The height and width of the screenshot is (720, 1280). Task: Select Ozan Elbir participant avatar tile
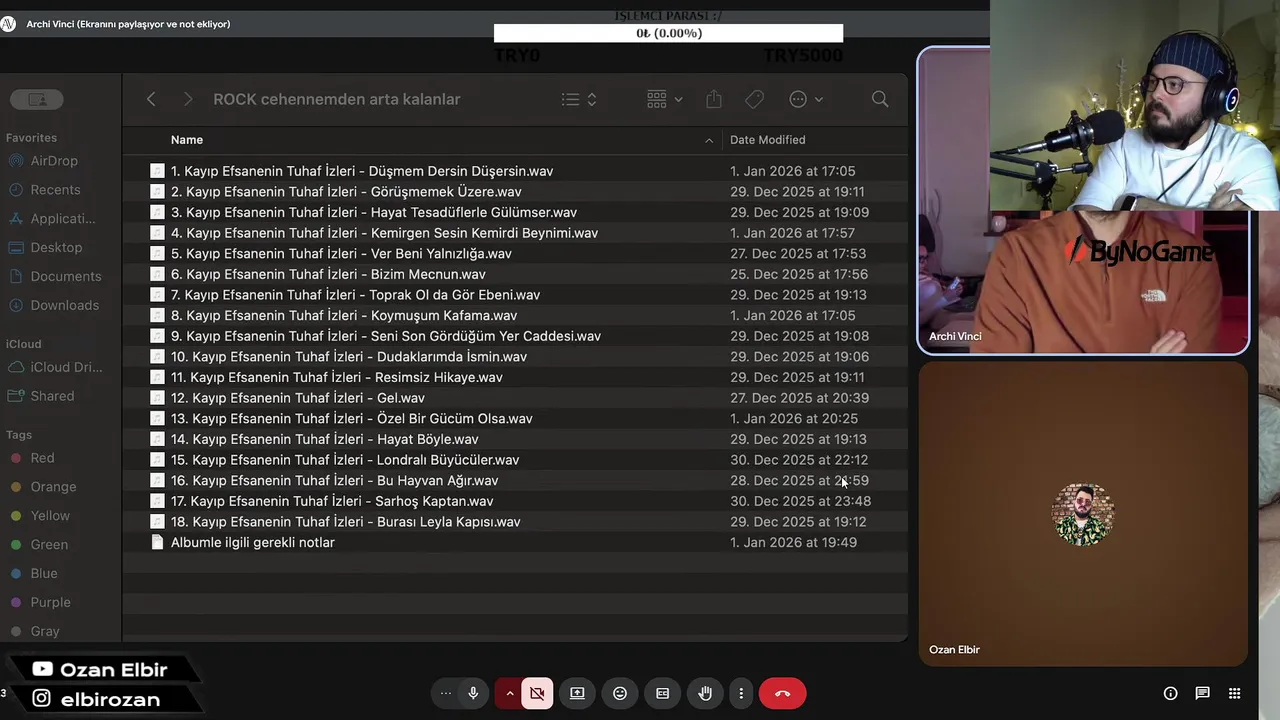tap(1083, 514)
